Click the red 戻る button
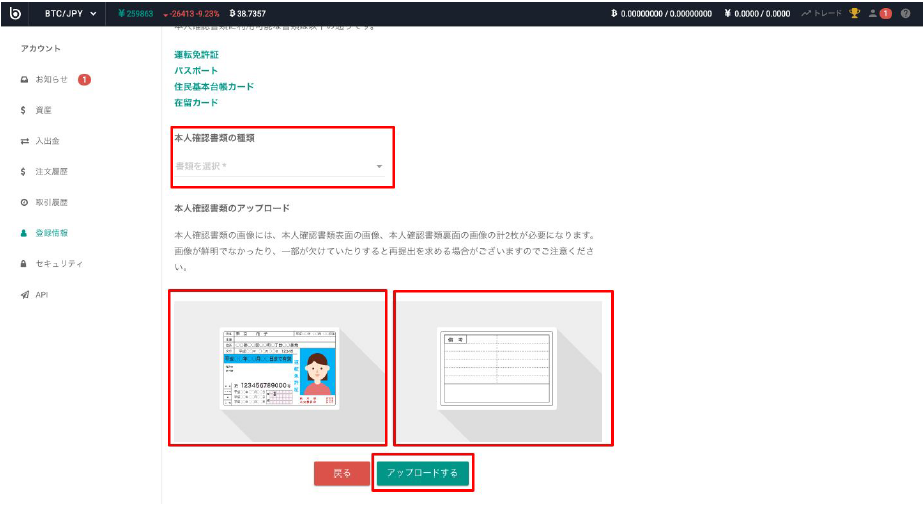923x508 pixels. (342, 473)
